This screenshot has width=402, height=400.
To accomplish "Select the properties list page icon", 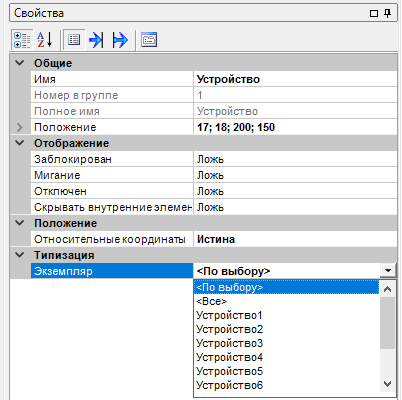I will pos(74,40).
